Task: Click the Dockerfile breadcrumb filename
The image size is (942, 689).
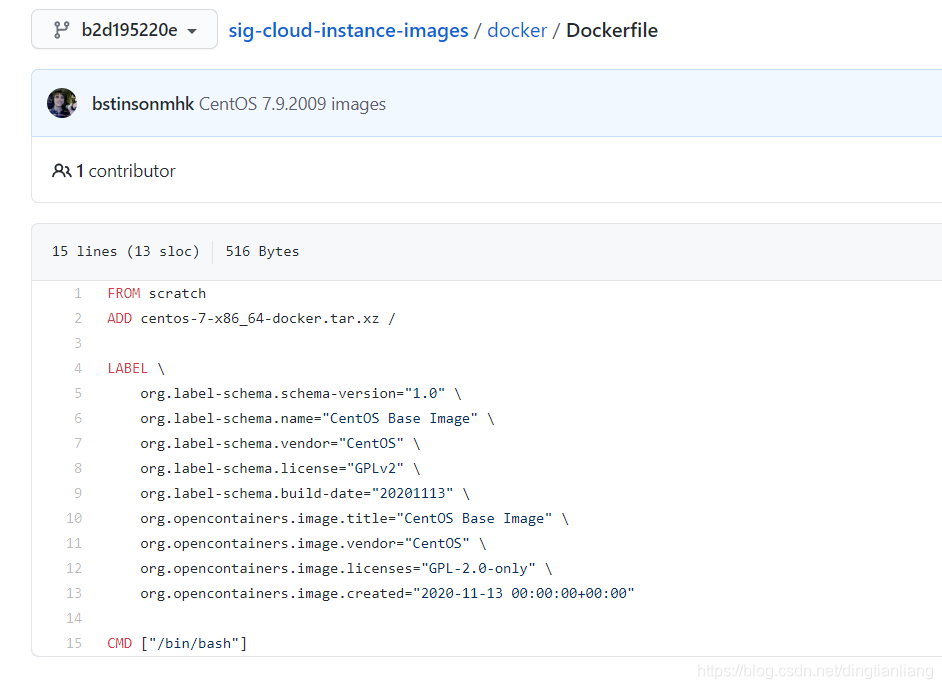Action: 612,30
